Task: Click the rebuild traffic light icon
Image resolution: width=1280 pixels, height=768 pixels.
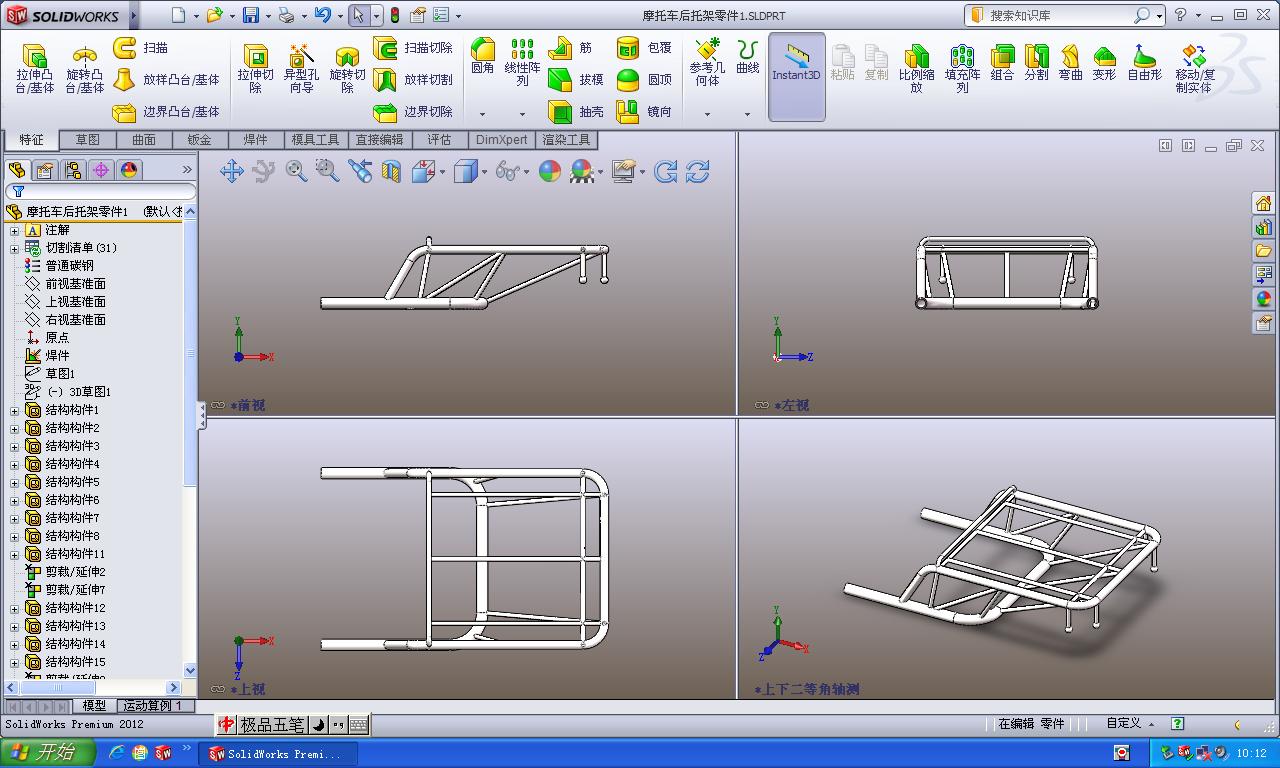Action: 394,15
